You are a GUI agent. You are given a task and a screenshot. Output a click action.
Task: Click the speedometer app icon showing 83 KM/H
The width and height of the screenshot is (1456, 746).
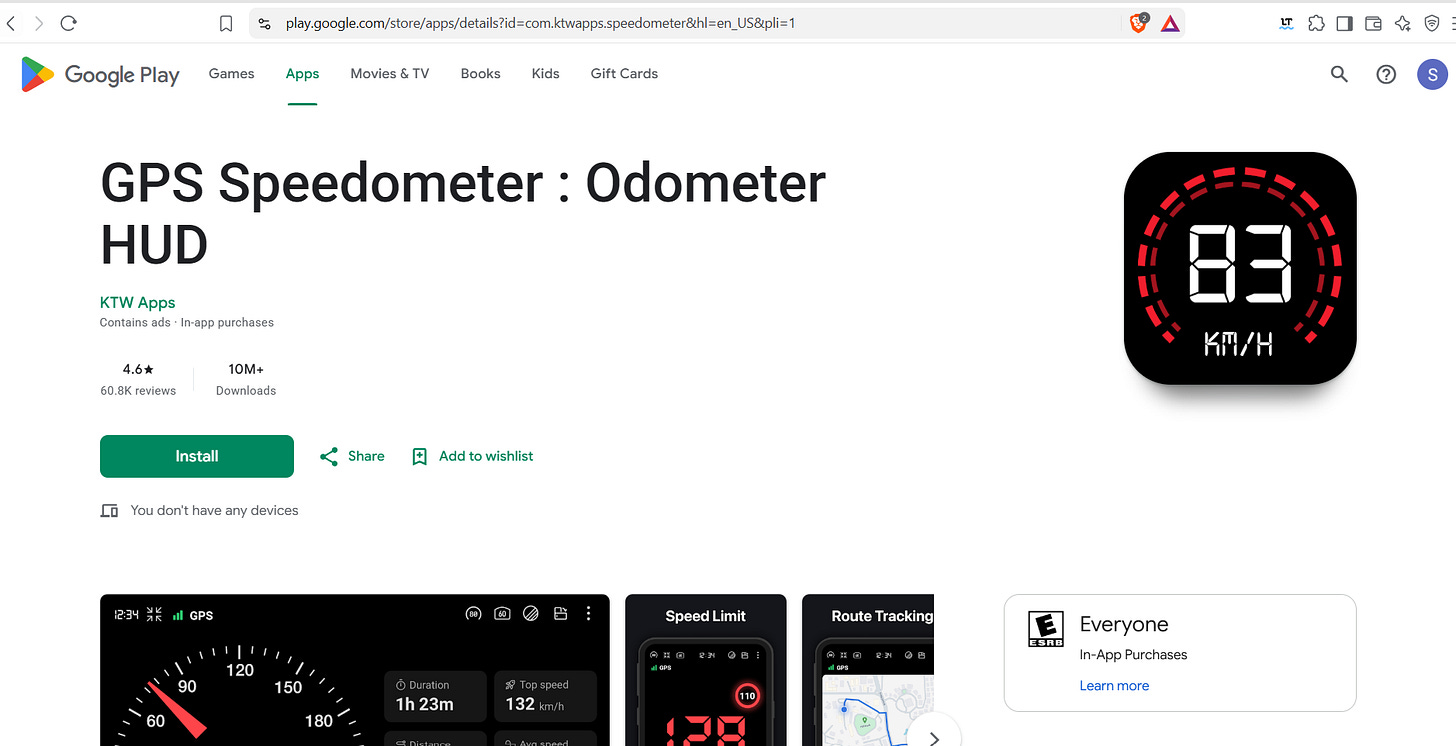[1240, 268]
